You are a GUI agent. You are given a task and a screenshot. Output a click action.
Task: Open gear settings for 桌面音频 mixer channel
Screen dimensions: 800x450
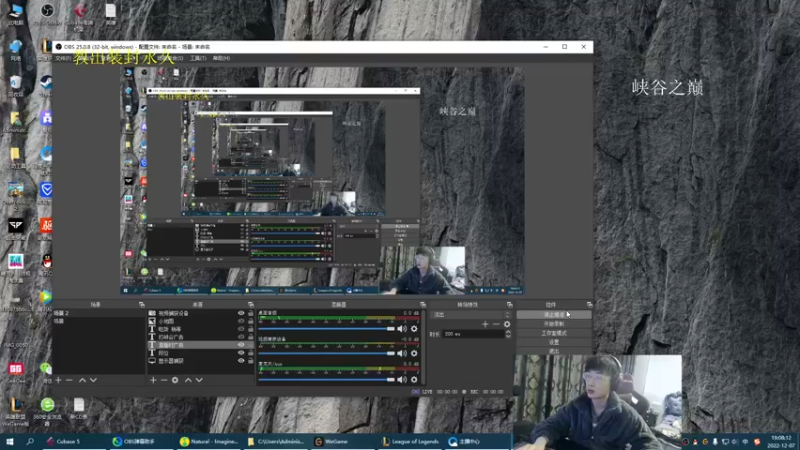coord(414,329)
